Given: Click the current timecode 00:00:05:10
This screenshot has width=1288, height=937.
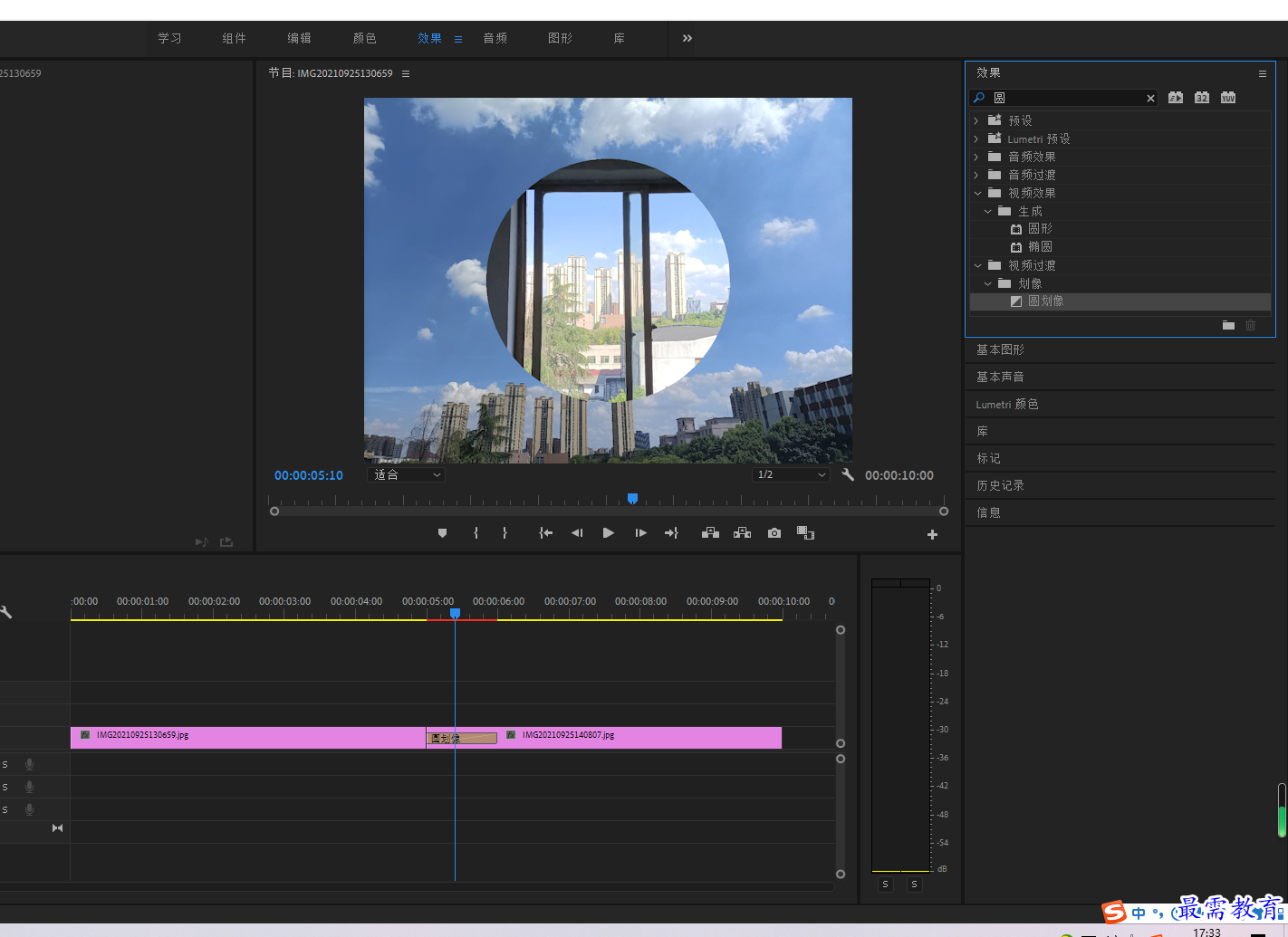Looking at the screenshot, I should (309, 475).
